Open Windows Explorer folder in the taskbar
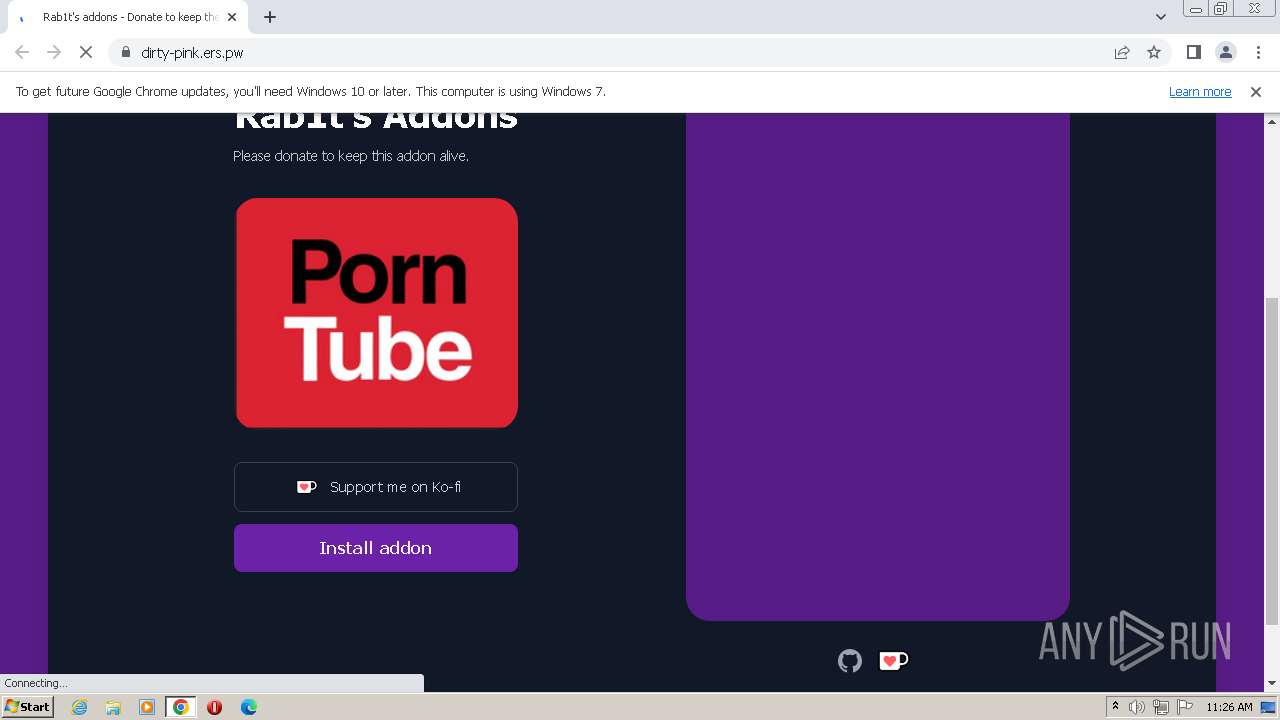 (x=113, y=707)
